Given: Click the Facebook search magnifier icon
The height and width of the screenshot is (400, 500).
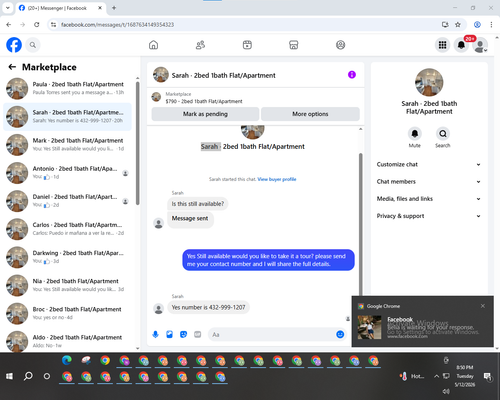Looking at the screenshot, I should click(33, 45).
